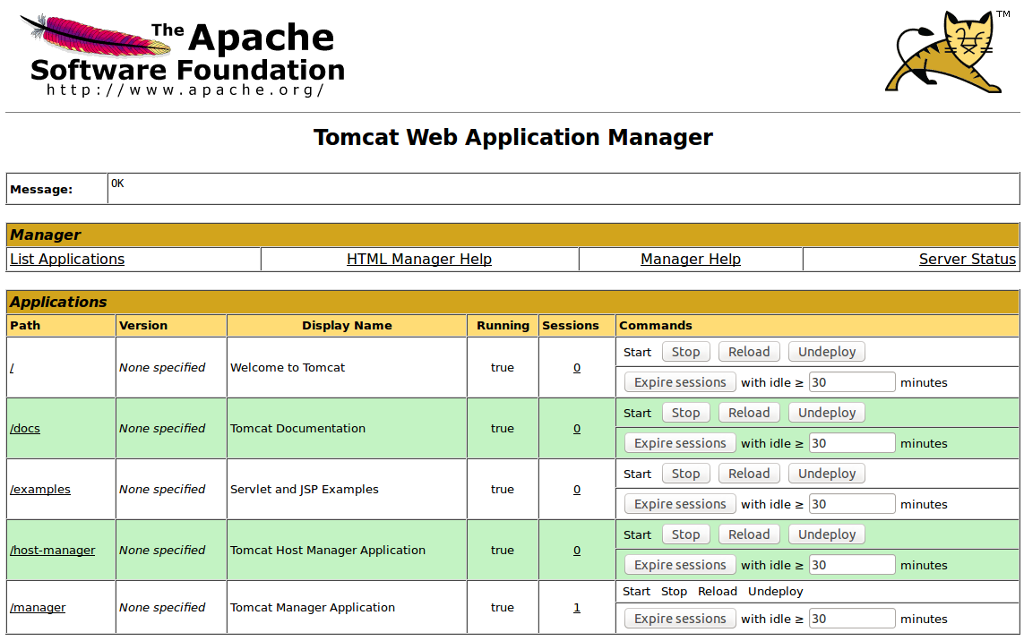Screen dimensions: 1024x641
Task: Click the 'Tomcat Web Application Manager' heading
Action: coord(513,138)
